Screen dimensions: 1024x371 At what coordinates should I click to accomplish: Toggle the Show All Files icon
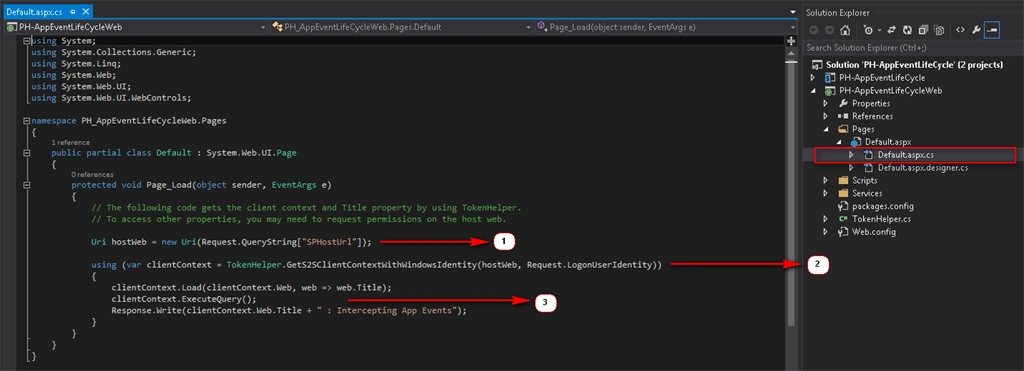click(x=939, y=30)
